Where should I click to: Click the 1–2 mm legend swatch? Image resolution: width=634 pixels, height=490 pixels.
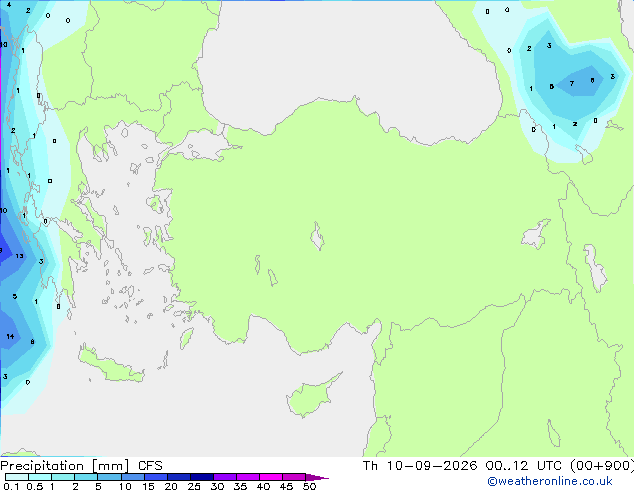[63, 477]
